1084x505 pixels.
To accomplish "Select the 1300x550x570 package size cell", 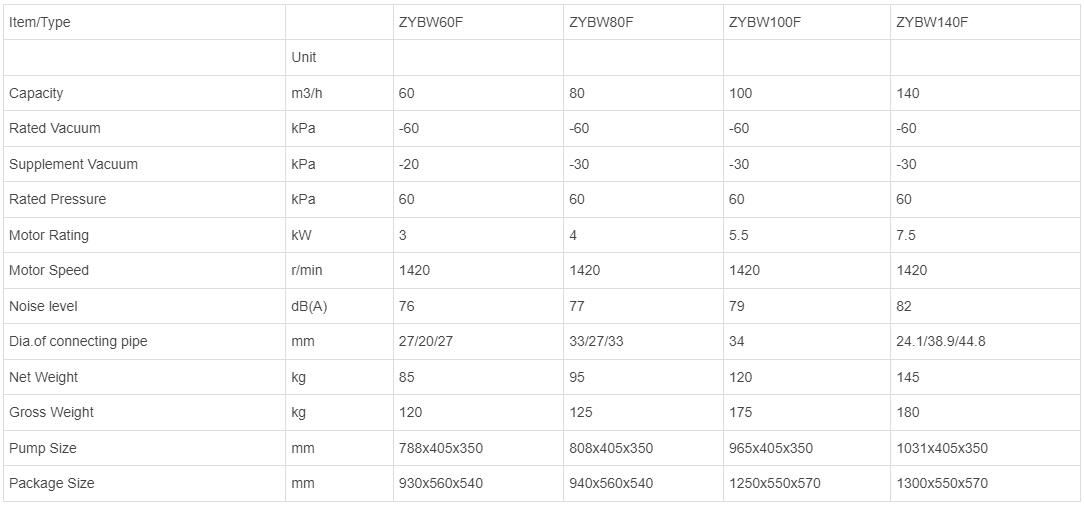I will [942, 483].
